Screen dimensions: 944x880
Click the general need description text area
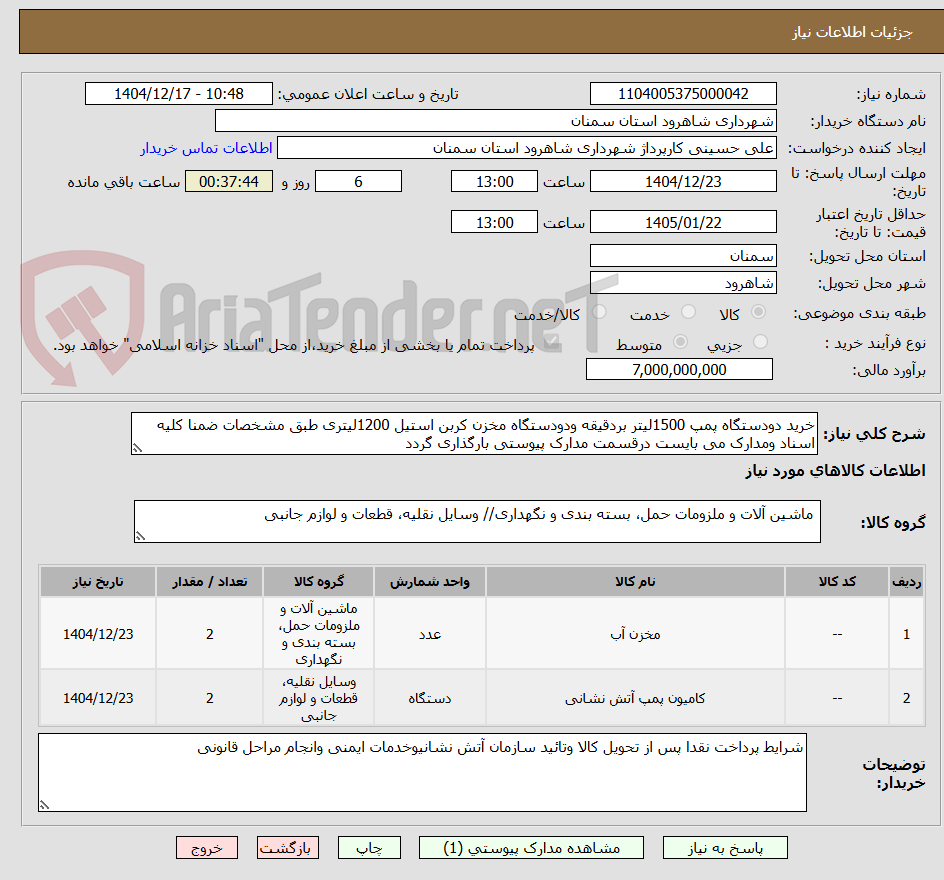click(x=474, y=433)
